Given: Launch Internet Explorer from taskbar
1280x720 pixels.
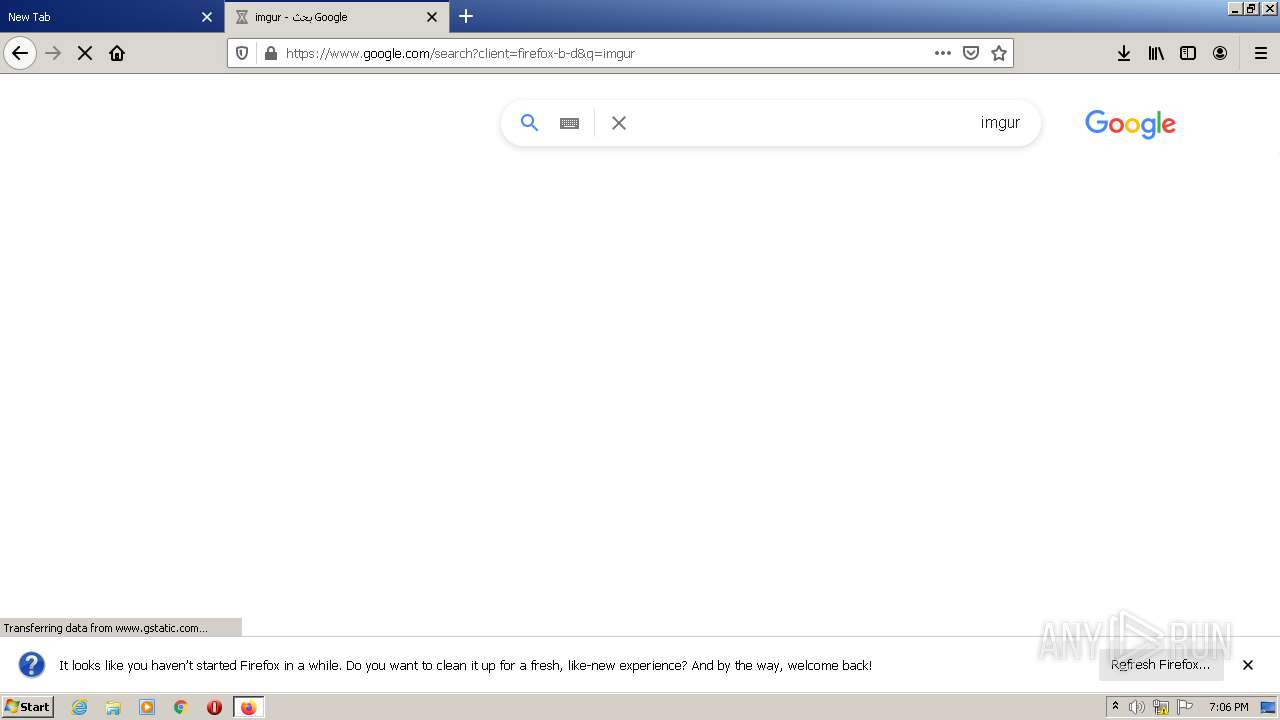Looking at the screenshot, I should pos(80,707).
